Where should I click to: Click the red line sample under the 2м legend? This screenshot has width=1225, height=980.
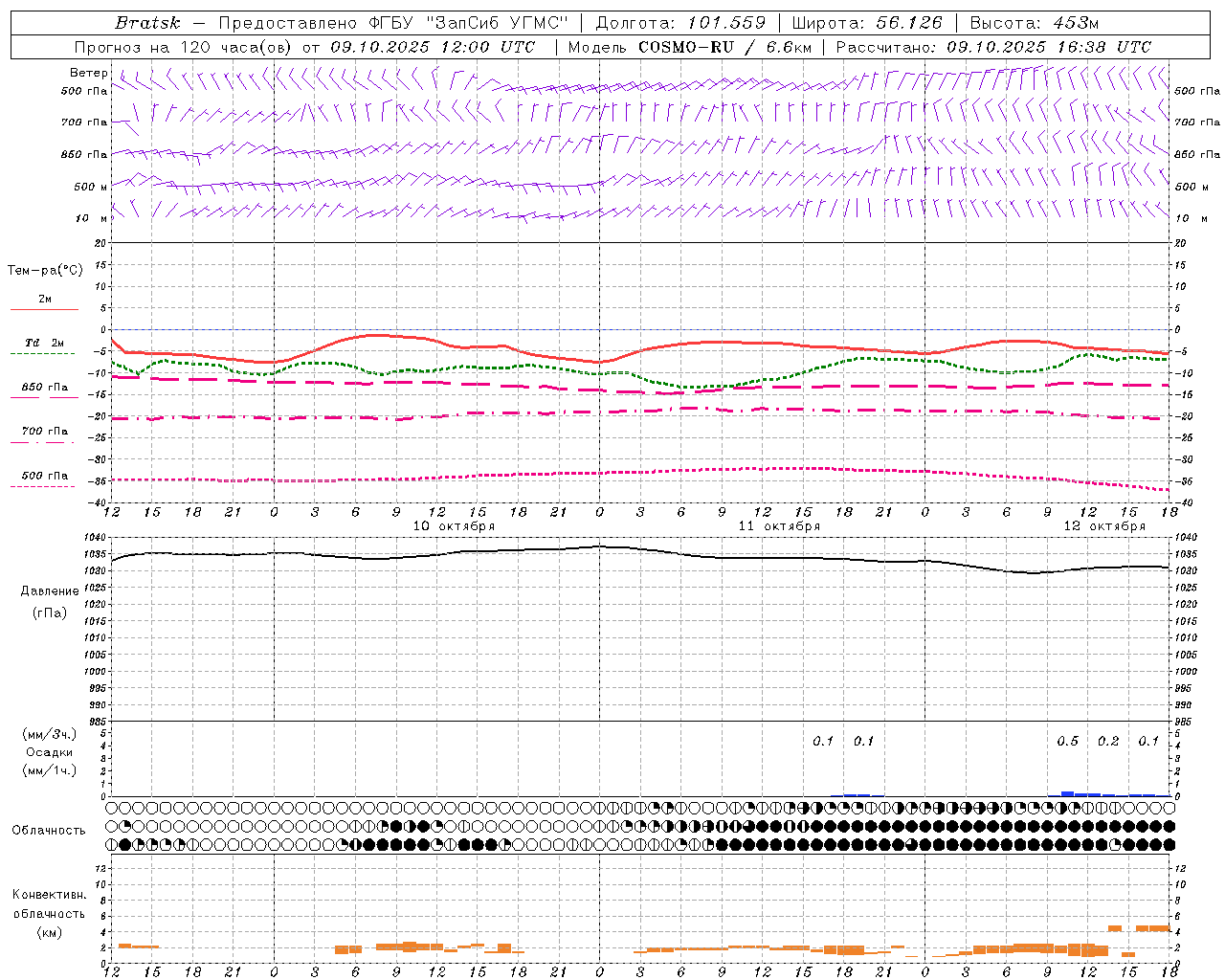44,309
